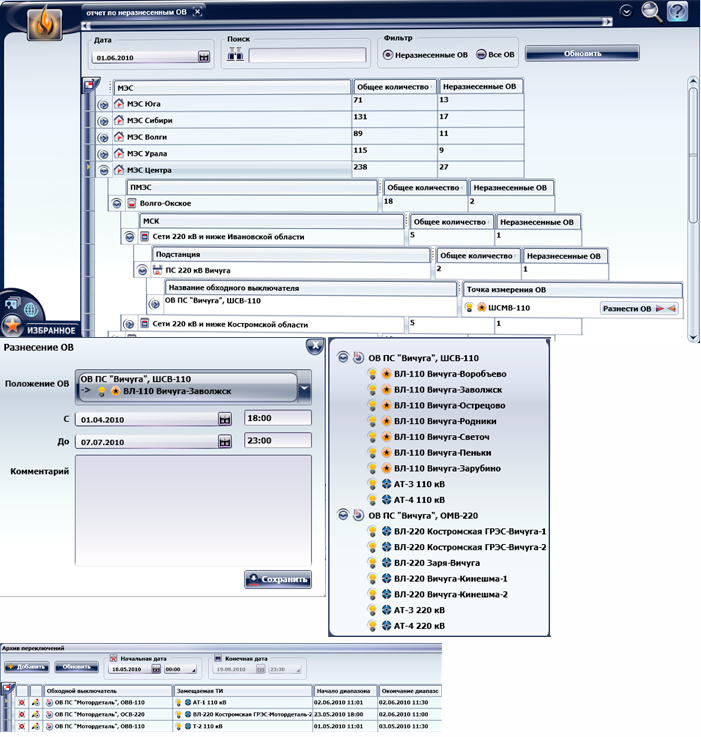Open the Положение ОВ dropdown arrow
This screenshot has width=701, height=737.
(x=304, y=389)
